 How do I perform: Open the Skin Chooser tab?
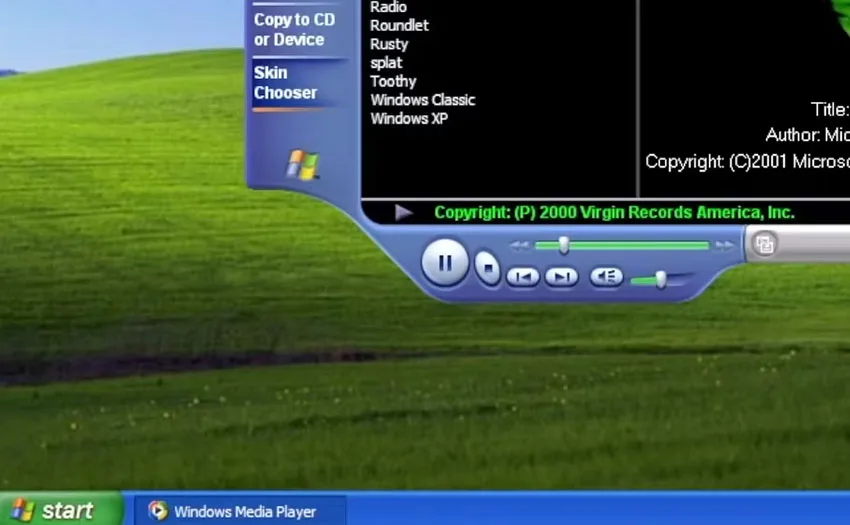285,83
